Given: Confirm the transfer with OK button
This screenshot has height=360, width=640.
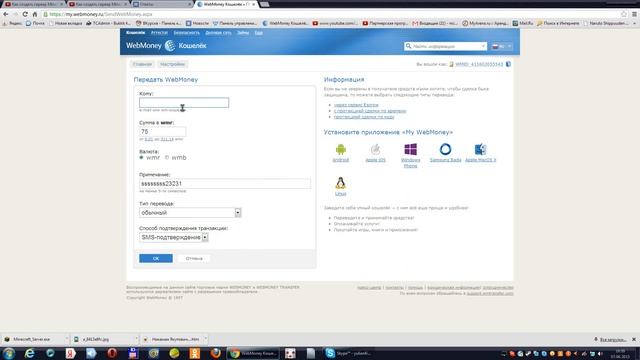Looking at the screenshot, I should click(156, 258).
